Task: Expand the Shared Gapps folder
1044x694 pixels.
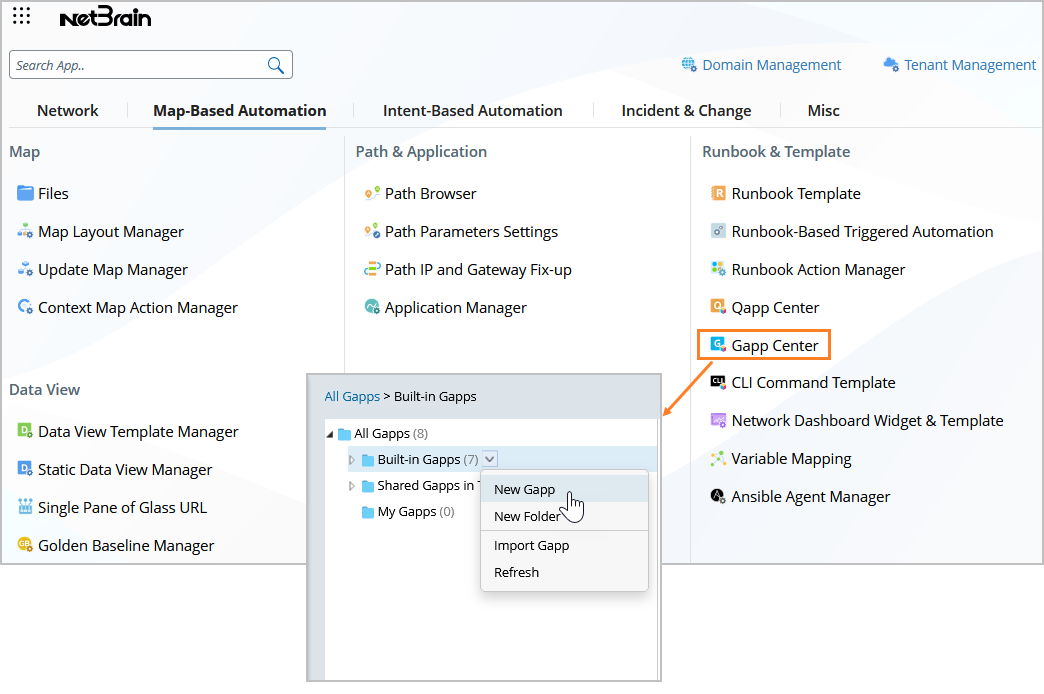Action: click(352, 486)
